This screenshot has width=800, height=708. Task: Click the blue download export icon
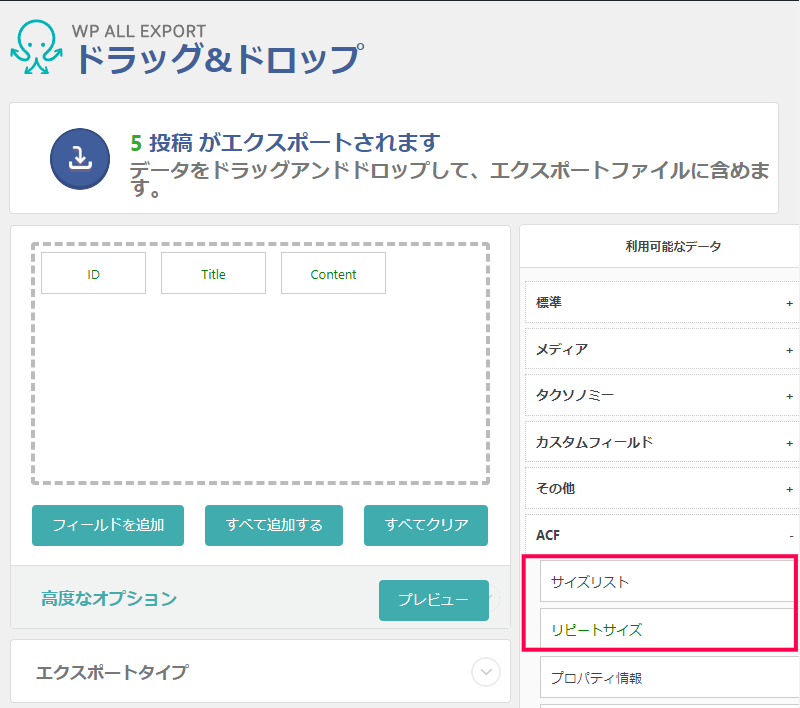(x=79, y=158)
